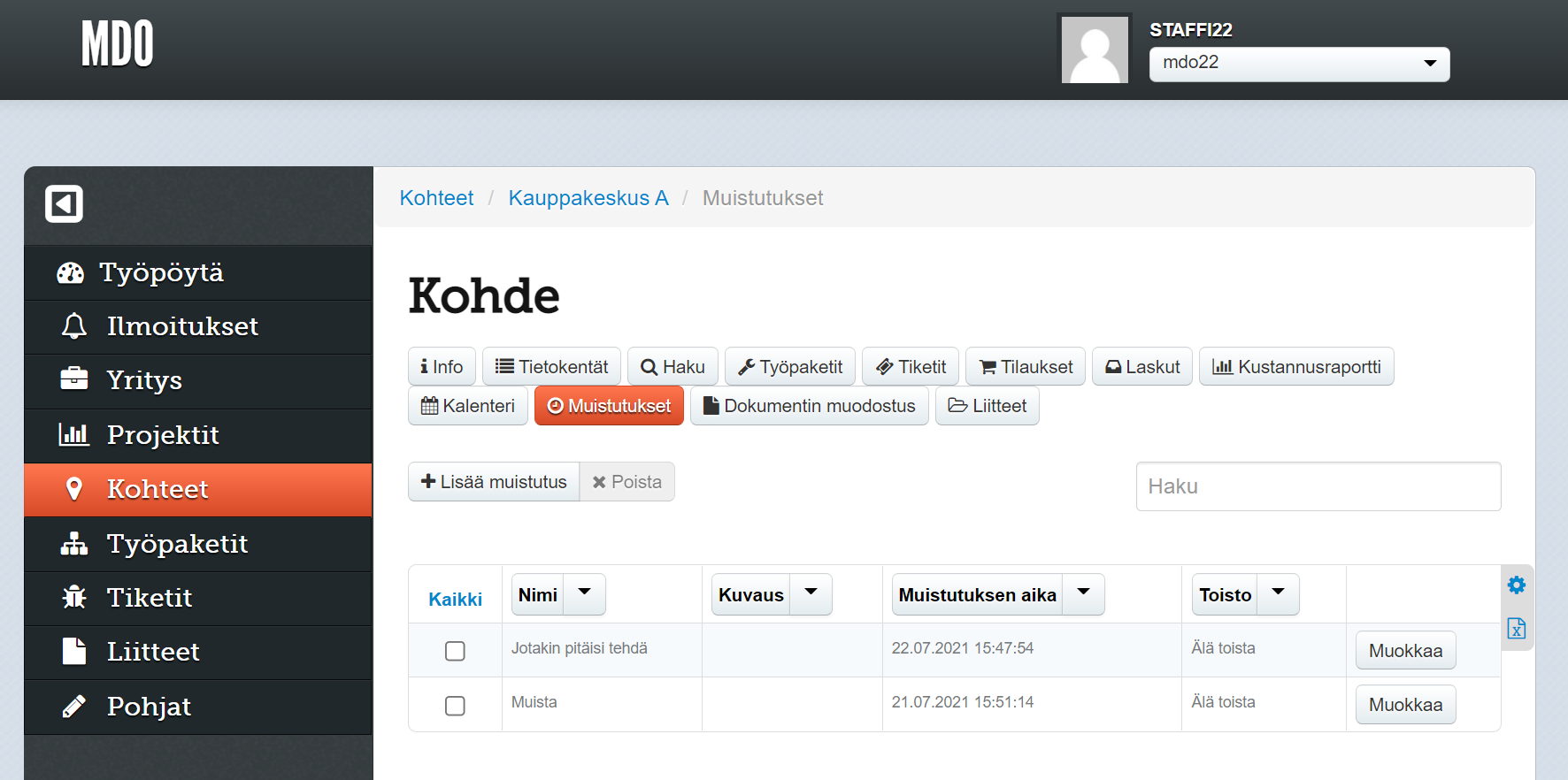Open Yritys in the sidebar

198,381
